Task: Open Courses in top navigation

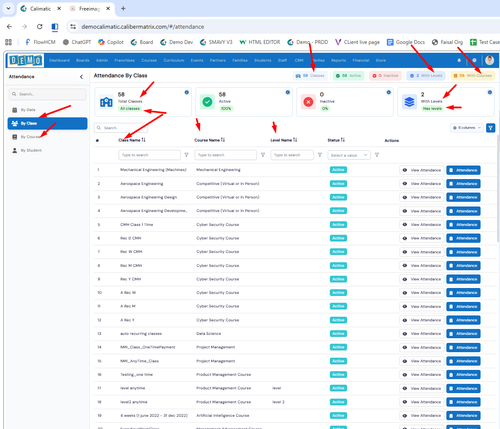Action: [149, 60]
